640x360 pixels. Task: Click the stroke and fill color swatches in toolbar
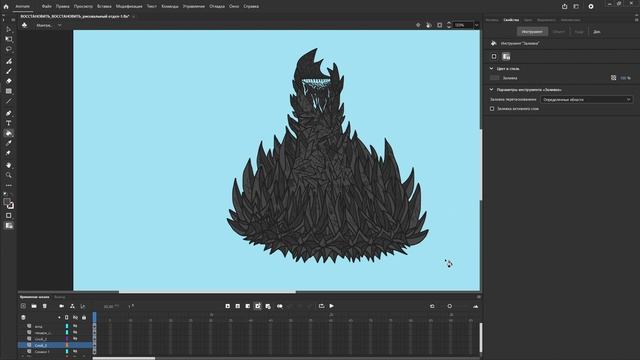click(9, 203)
